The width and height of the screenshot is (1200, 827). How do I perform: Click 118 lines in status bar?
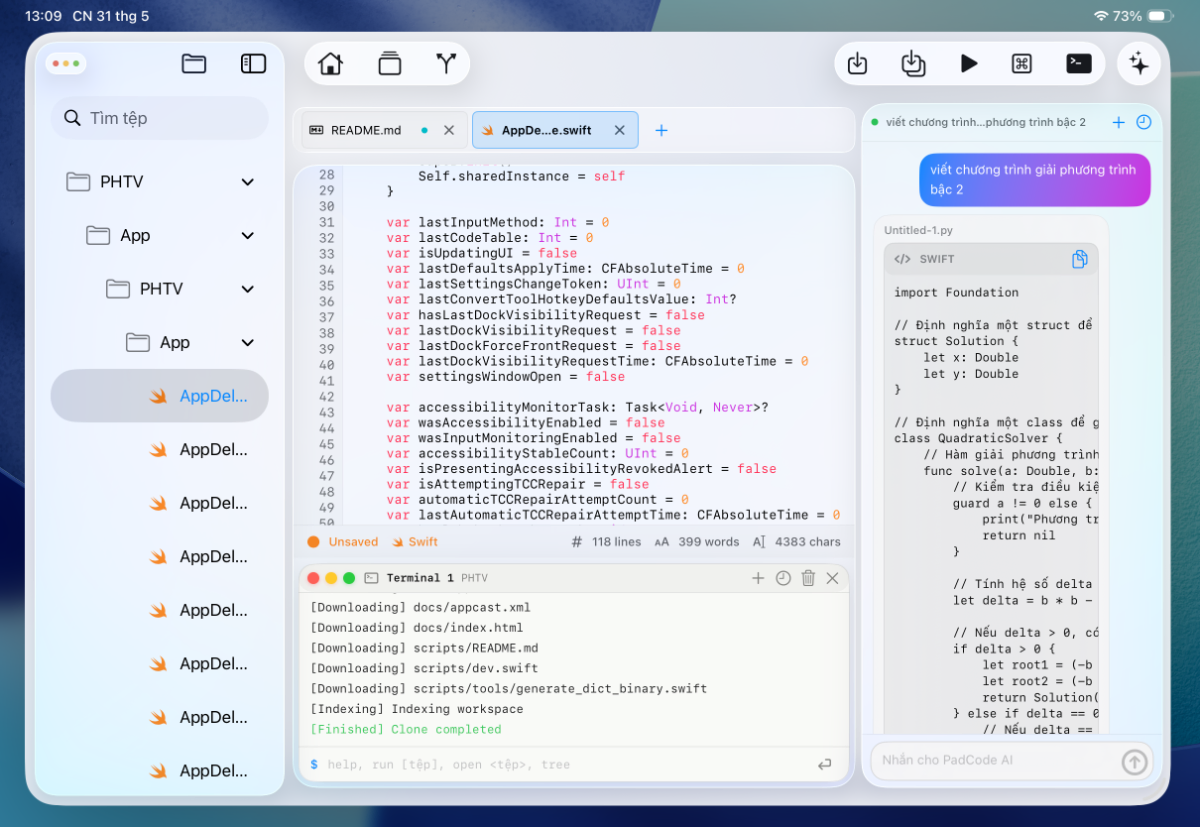click(616, 542)
